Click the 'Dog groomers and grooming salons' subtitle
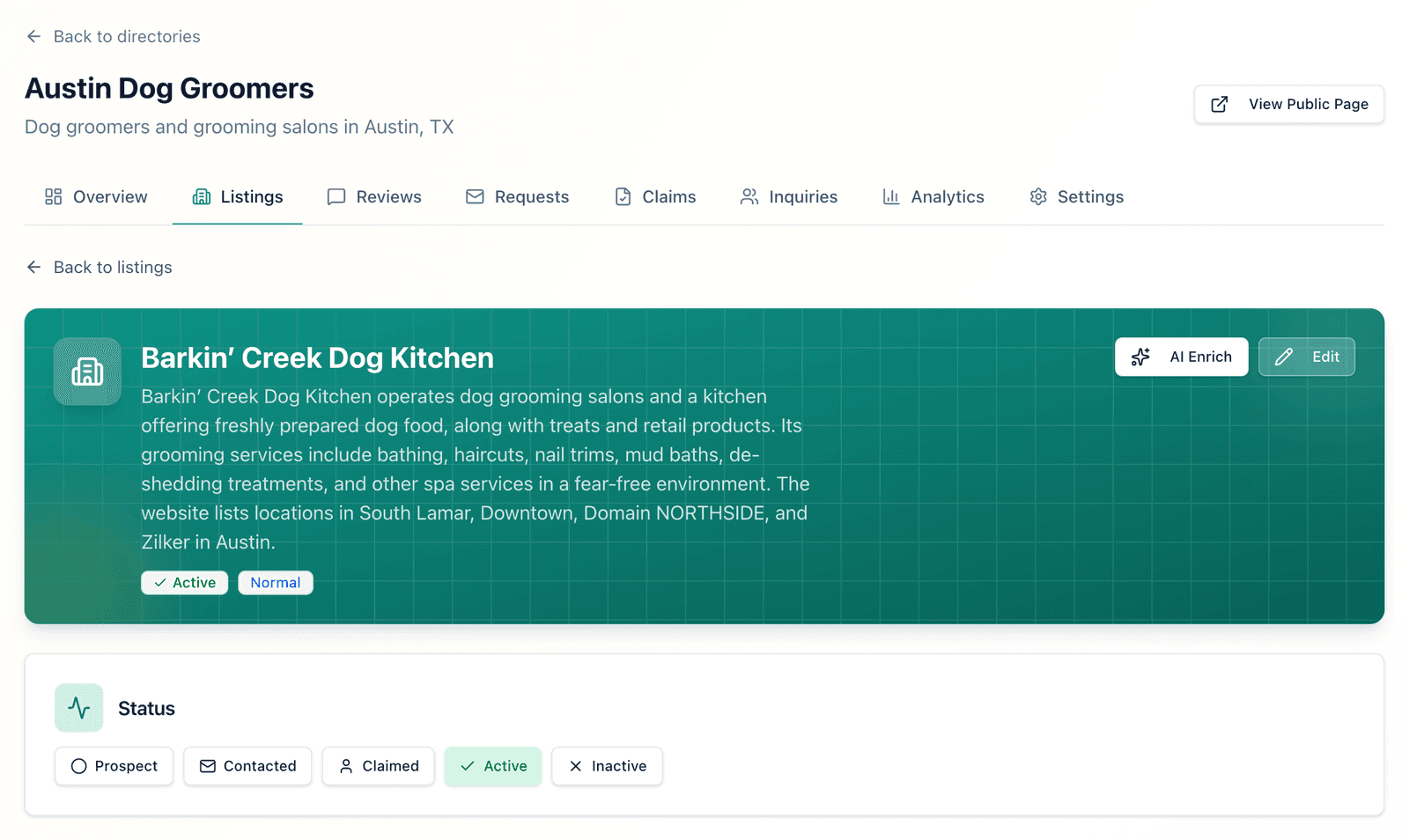1409x840 pixels. 240,127
